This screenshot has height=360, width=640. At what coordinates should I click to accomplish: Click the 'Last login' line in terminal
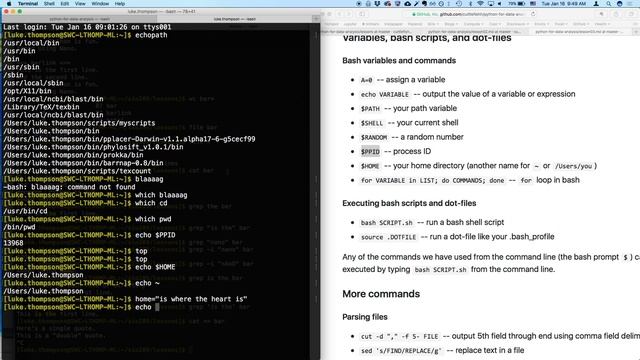pyautogui.click(x=87, y=27)
